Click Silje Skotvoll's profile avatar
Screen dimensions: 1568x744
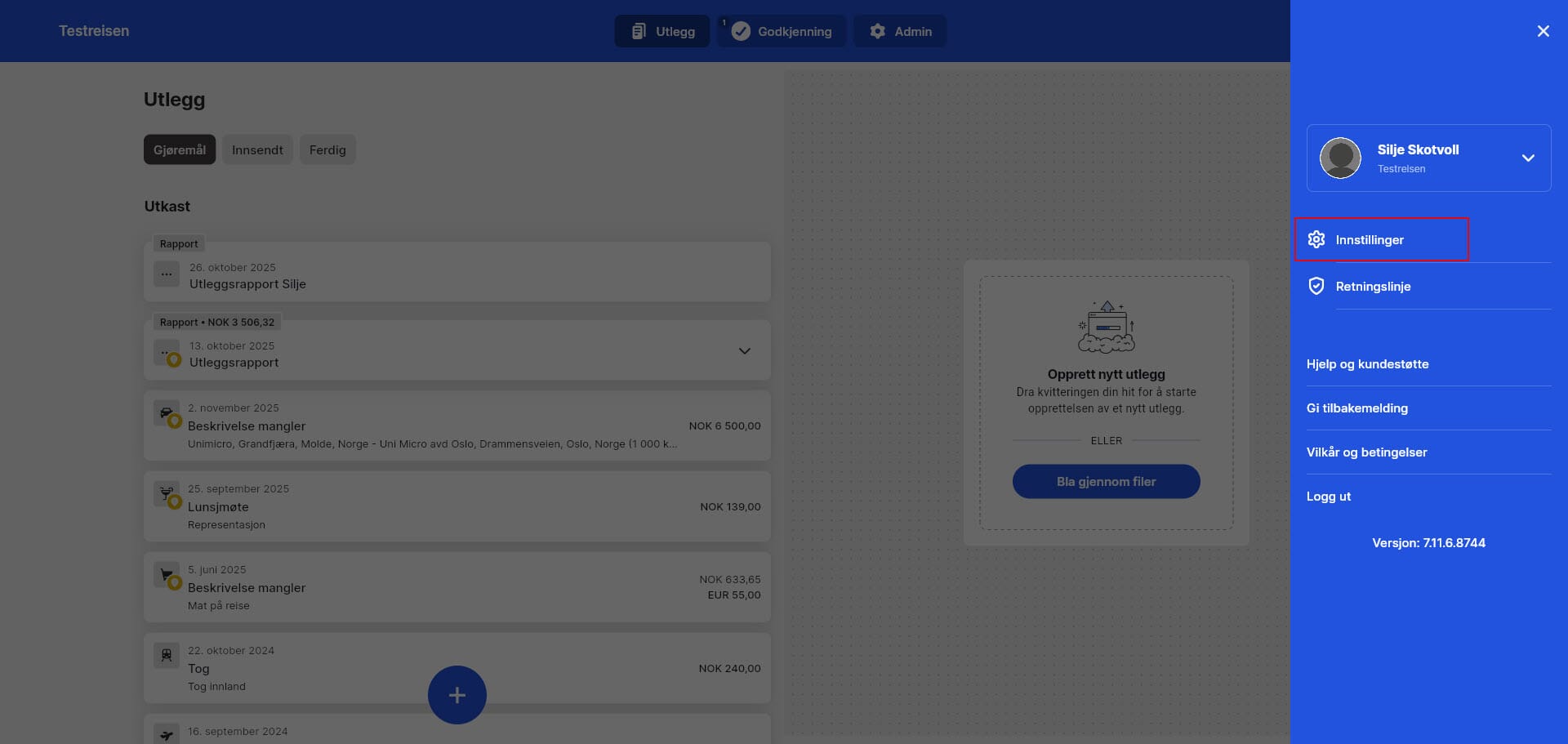point(1340,158)
